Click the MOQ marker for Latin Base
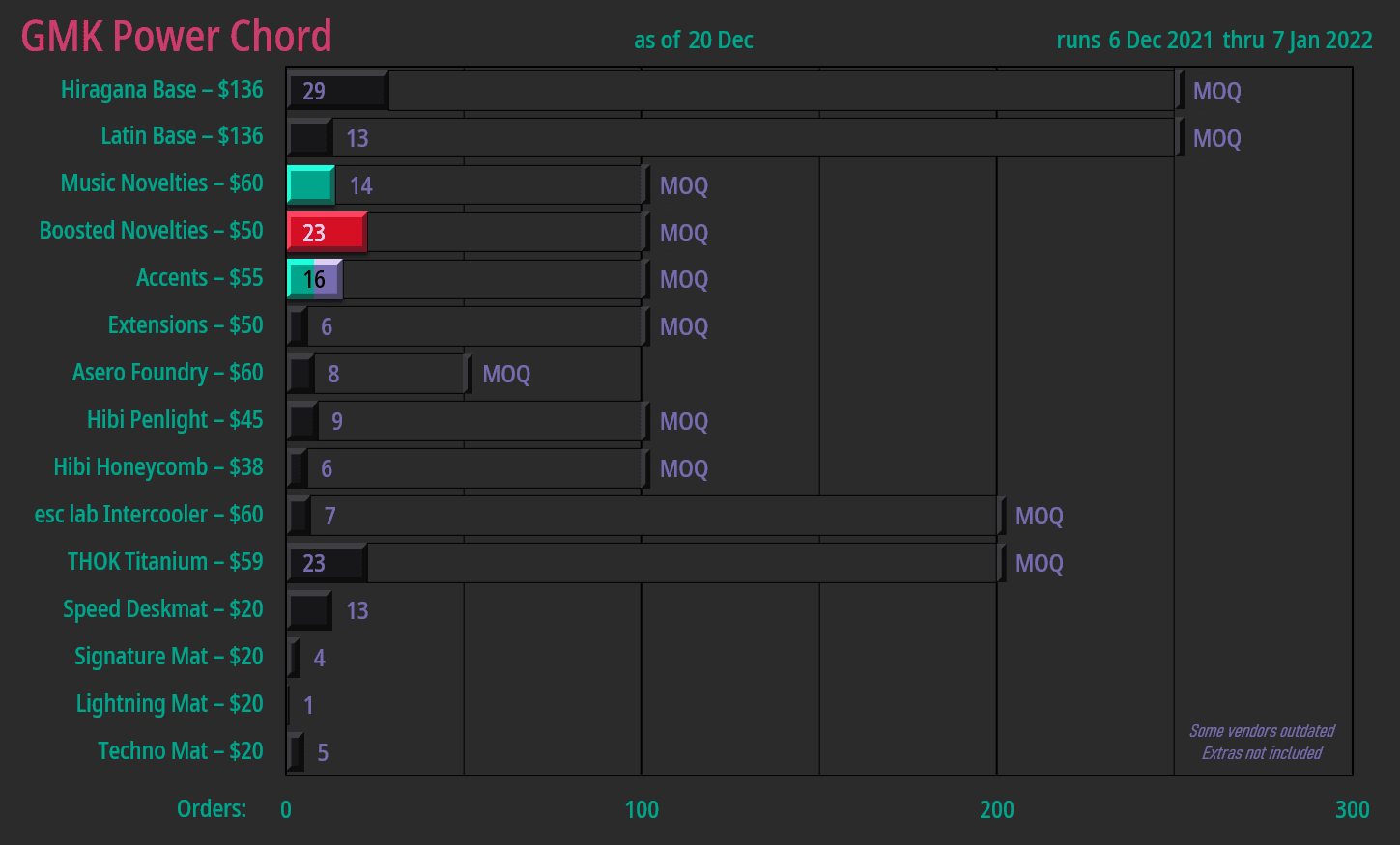This screenshot has height=845, width=1400. [x=1215, y=139]
